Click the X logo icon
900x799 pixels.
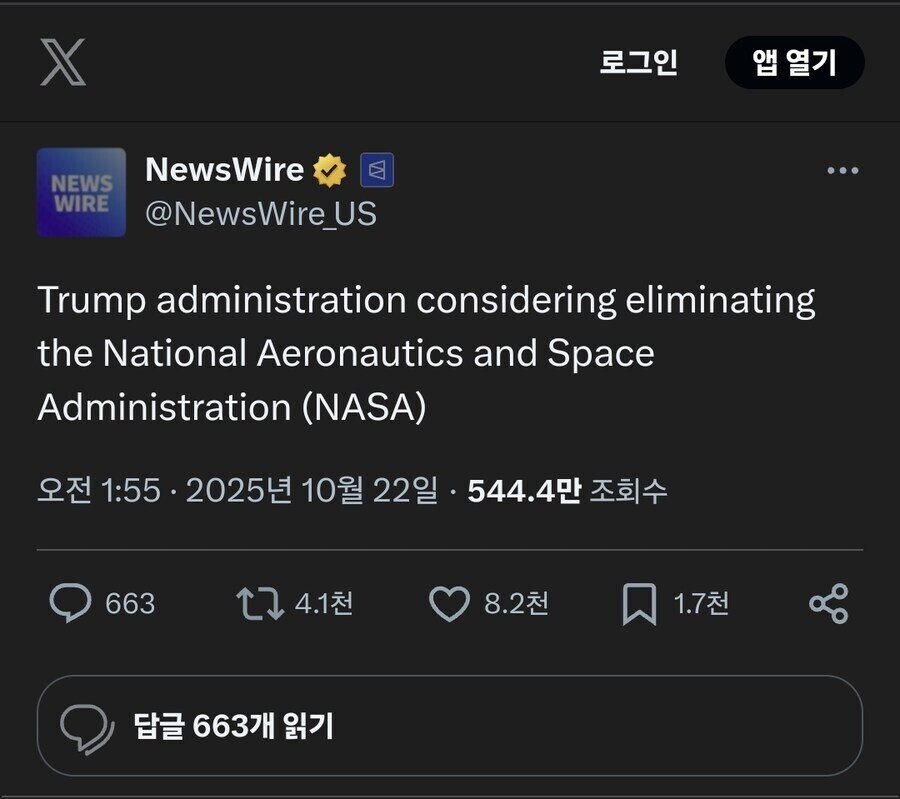(63, 62)
